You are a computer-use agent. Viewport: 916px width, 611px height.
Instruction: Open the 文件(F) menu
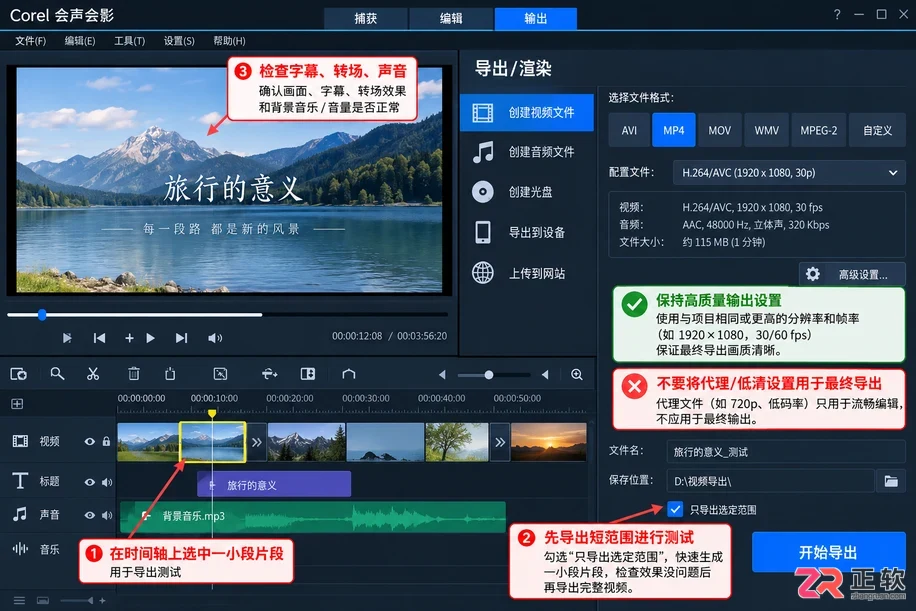point(30,41)
